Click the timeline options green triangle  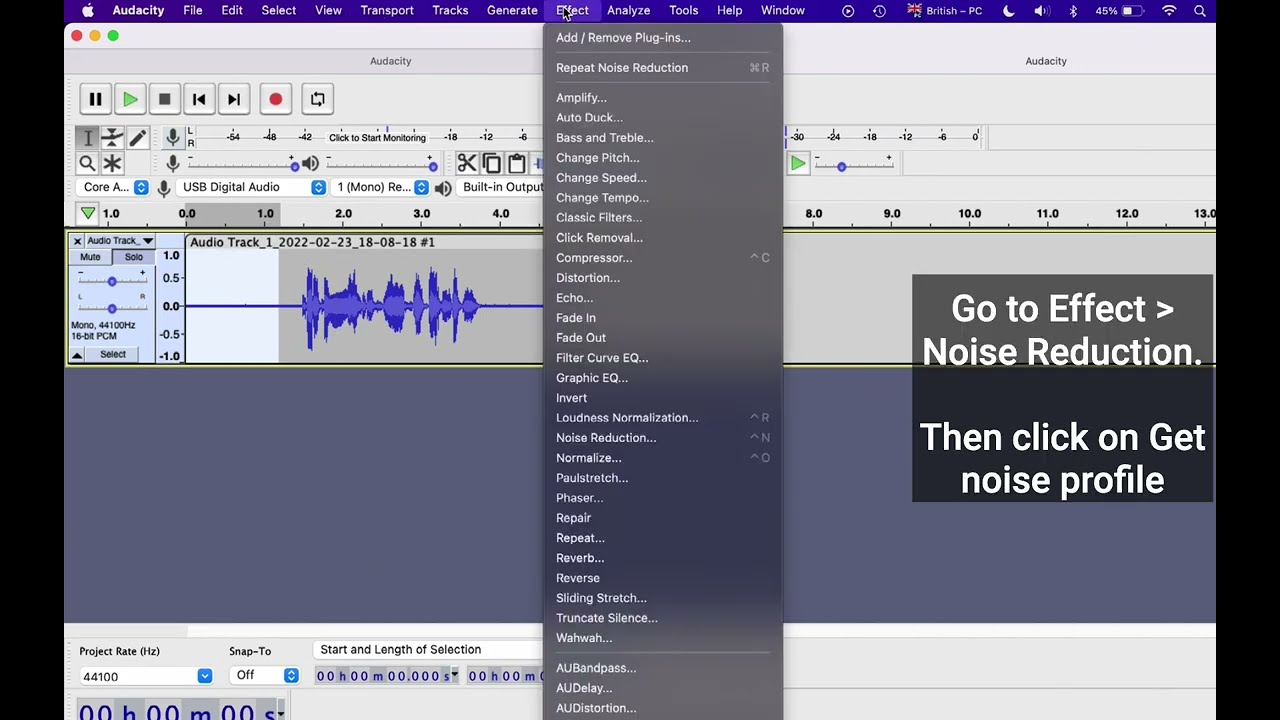point(88,213)
